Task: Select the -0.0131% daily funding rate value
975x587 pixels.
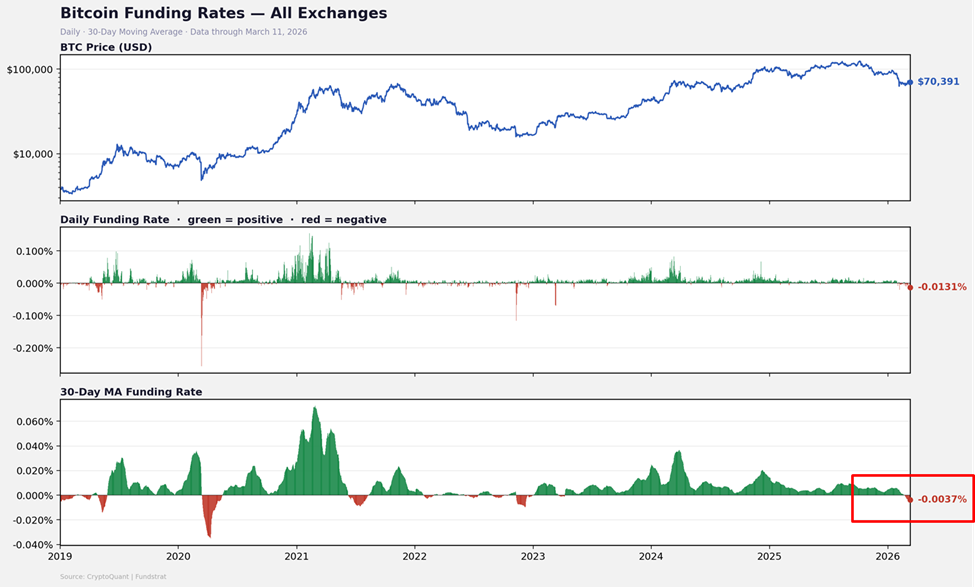Action: click(942, 287)
